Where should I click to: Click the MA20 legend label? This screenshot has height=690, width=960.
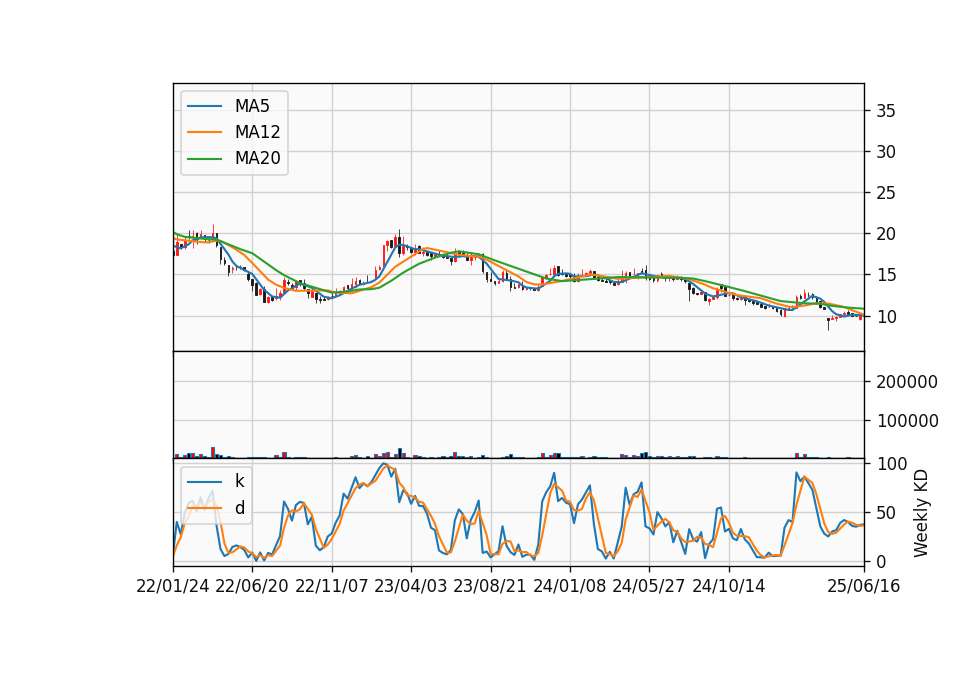[257, 158]
